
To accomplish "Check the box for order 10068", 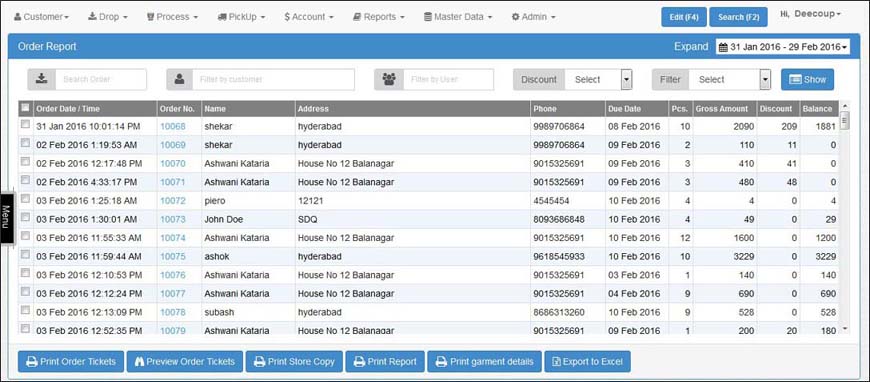I will click(26, 125).
